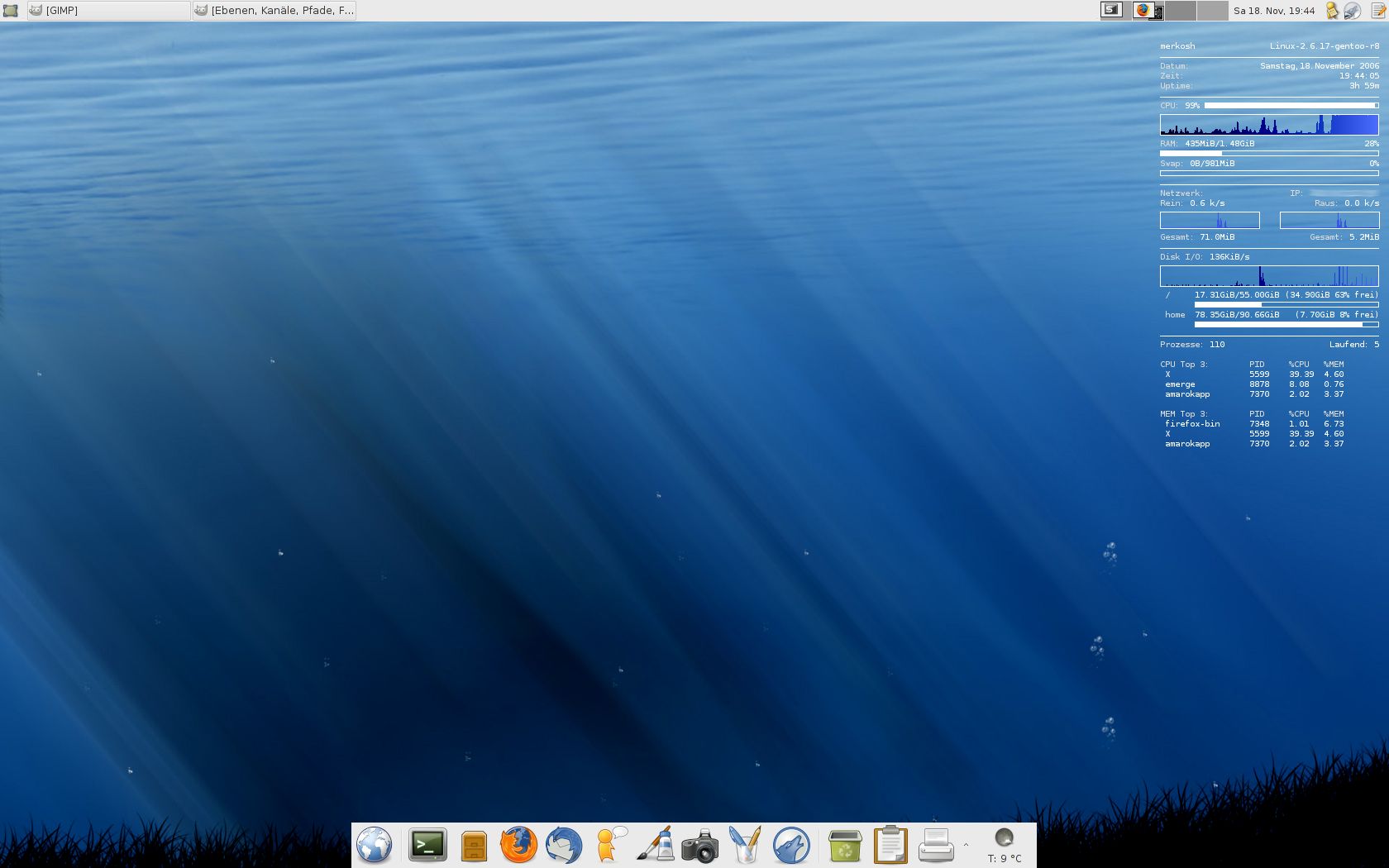The height and width of the screenshot is (868, 1389).
Task: Click the date 'Samstag,18.November 2006'
Action: [1320, 66]
